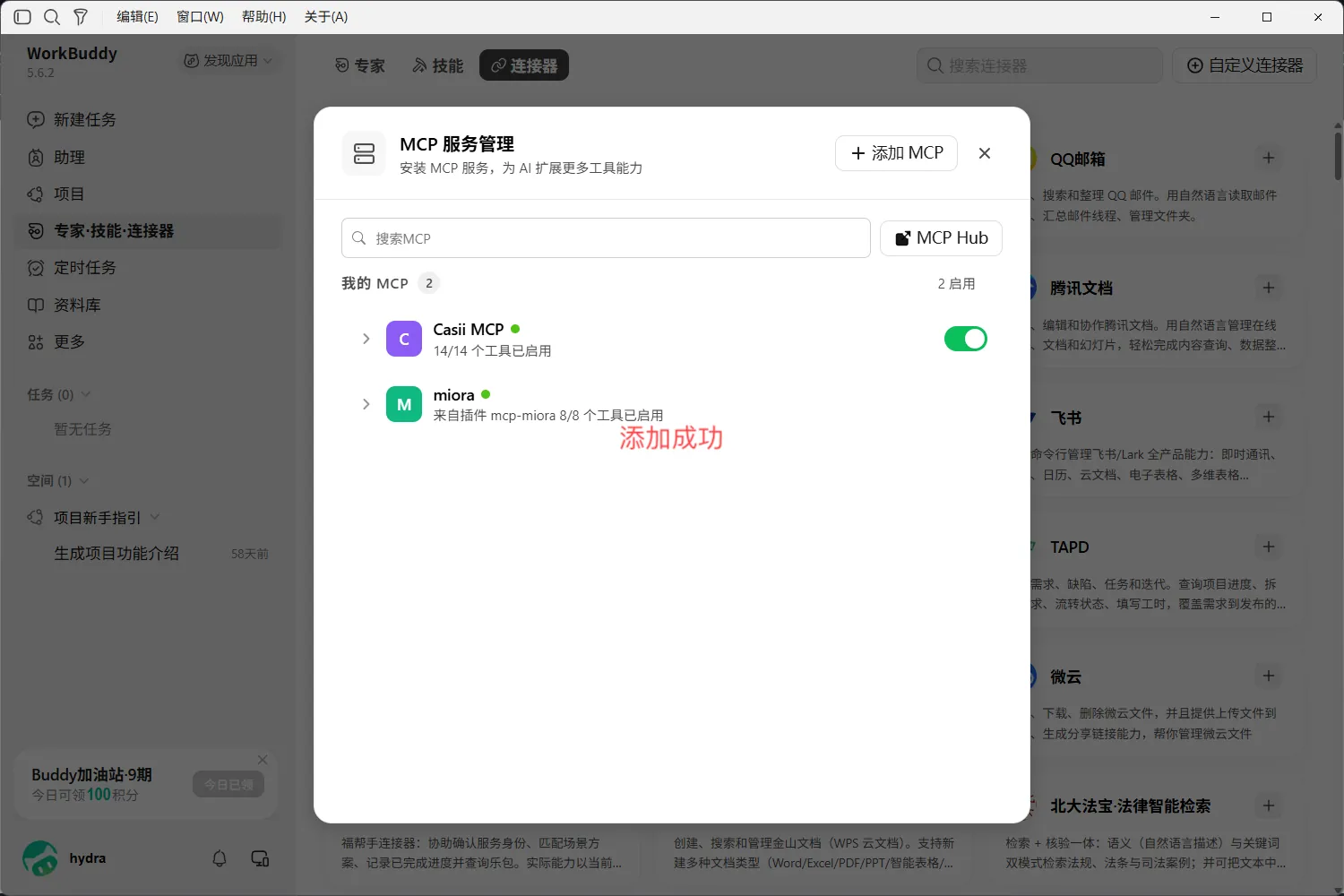Expand the Casii MCP row chevron
The width and height of the screenshot is (1344, 896).
(366, 339)
